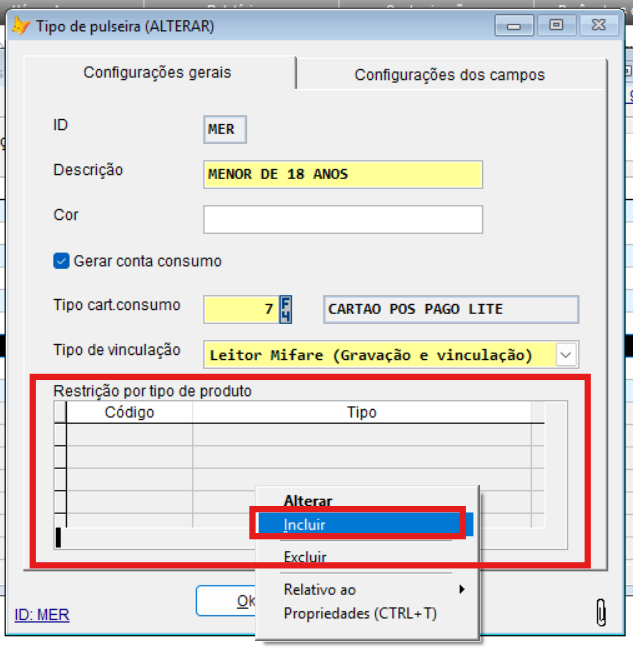This screenshot has width=633, height=657.
Task: Click the ID: MER link
Action: click(42, 615)
